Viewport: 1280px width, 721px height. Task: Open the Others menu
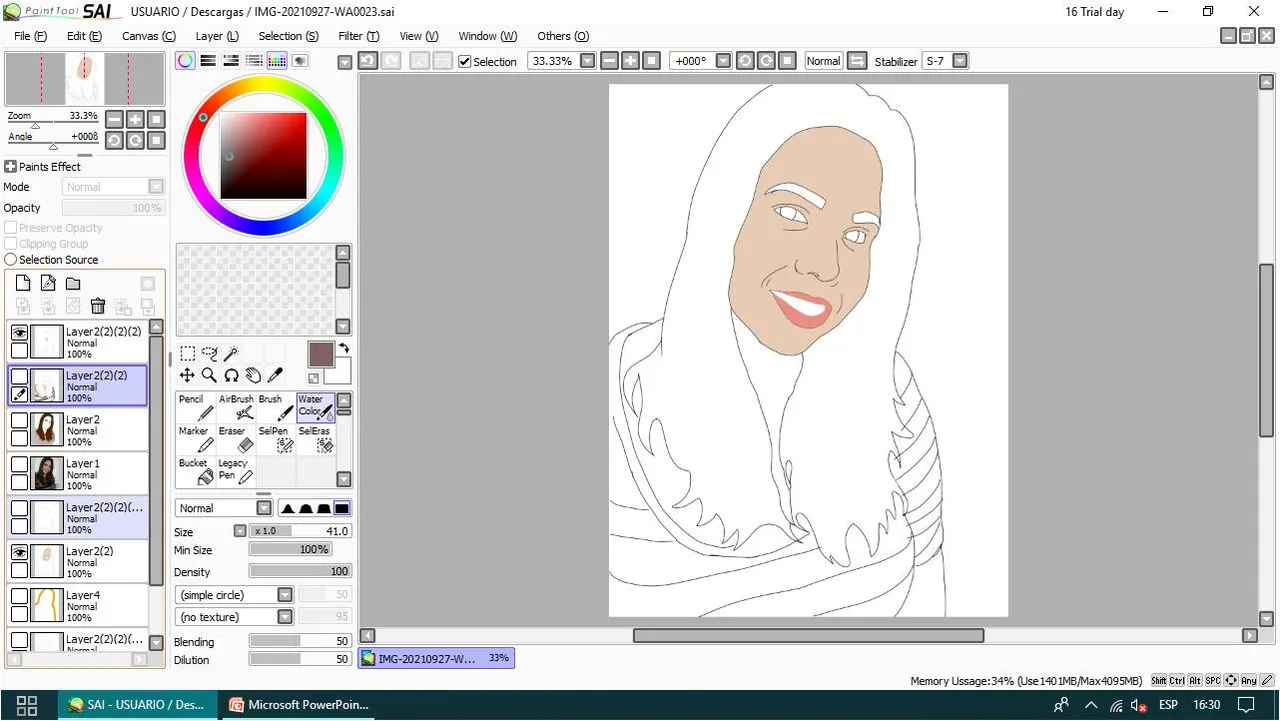[563, 36]
